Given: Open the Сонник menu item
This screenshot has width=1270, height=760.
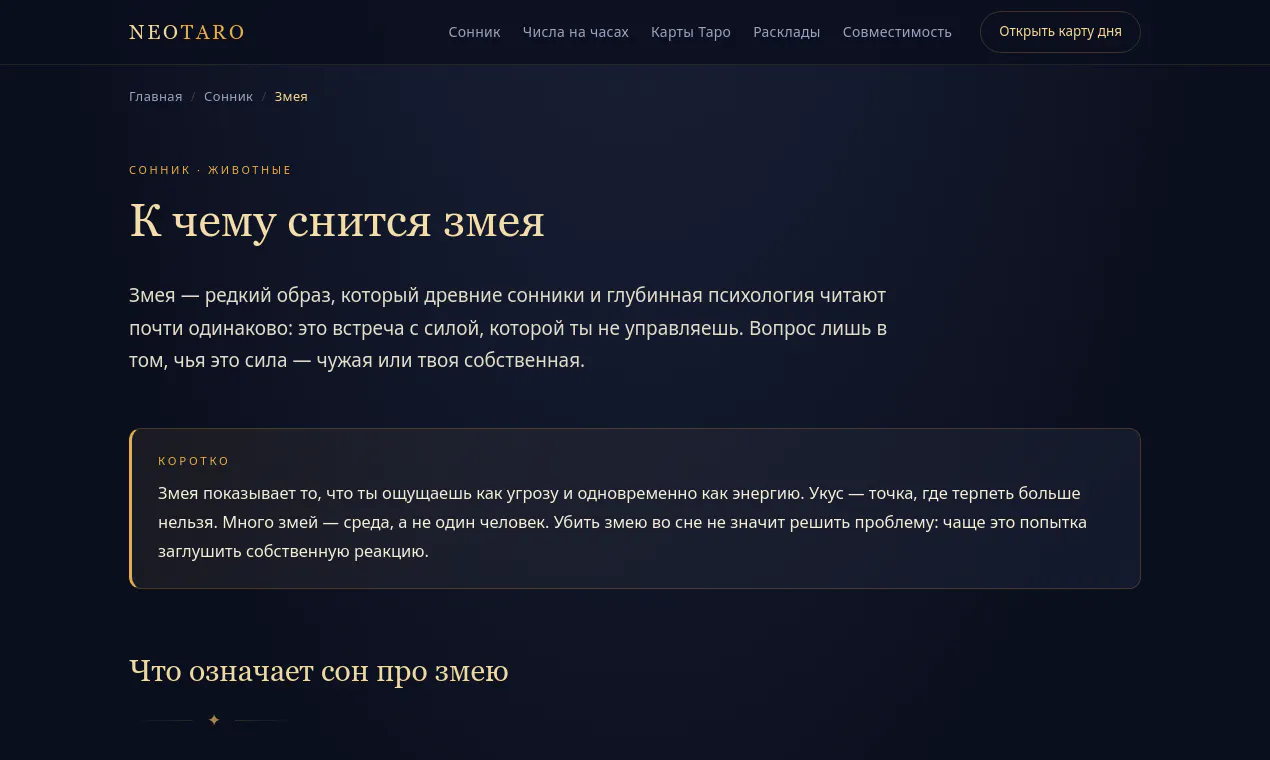Looking at the screenshot, I should tap(474, 32).
